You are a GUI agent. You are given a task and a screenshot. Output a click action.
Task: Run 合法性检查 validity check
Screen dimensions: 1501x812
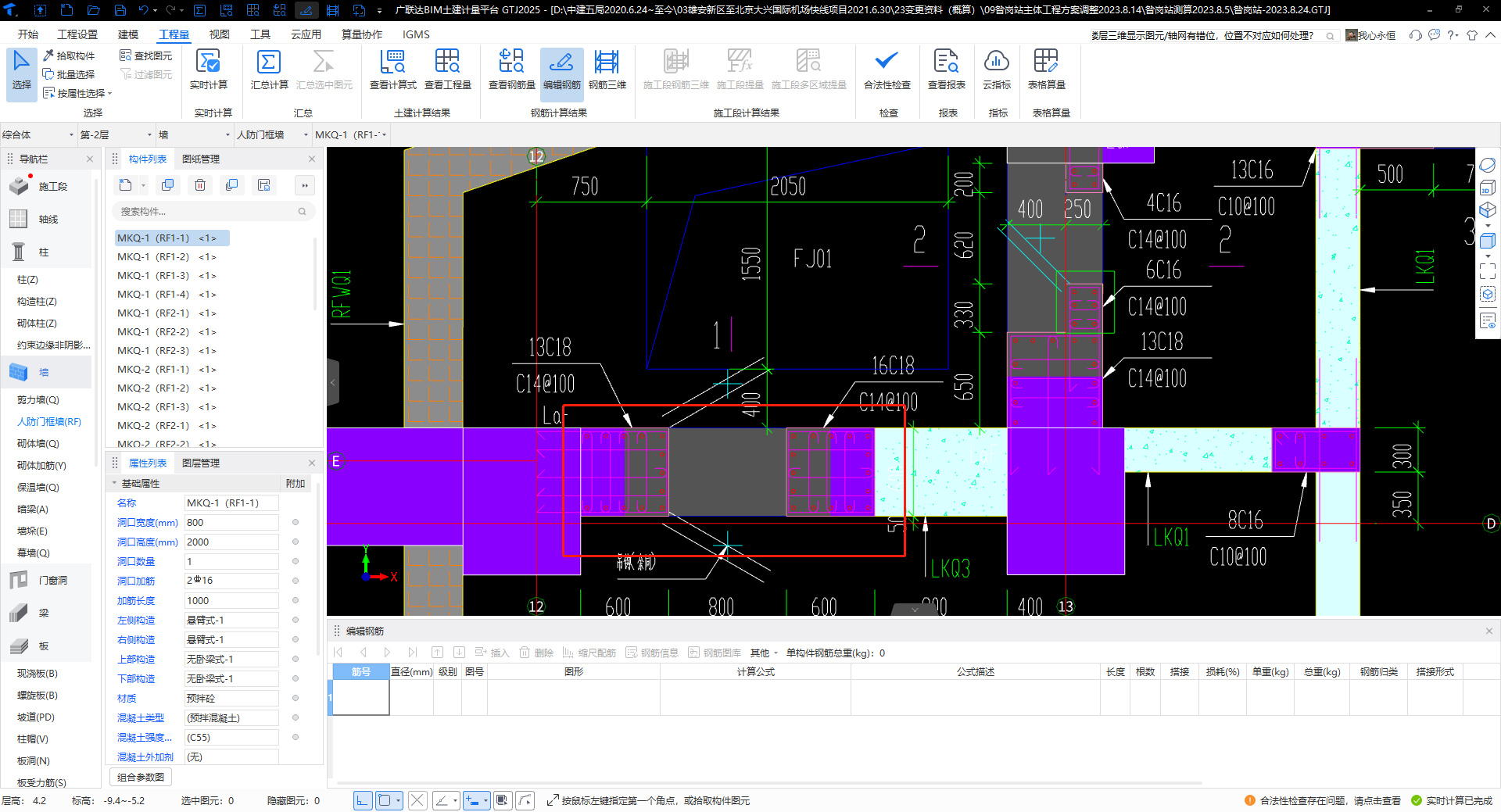887,70
